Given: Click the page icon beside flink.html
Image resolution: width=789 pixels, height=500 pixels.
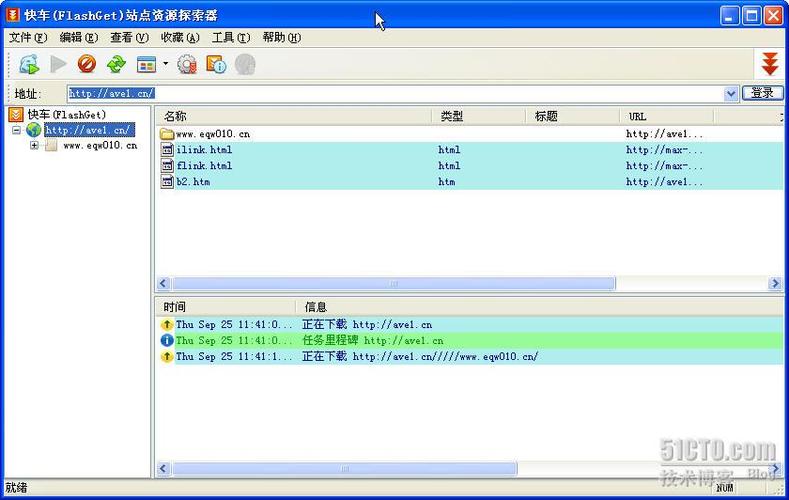Looking at the screenshot, I should [x=167, y=165].
